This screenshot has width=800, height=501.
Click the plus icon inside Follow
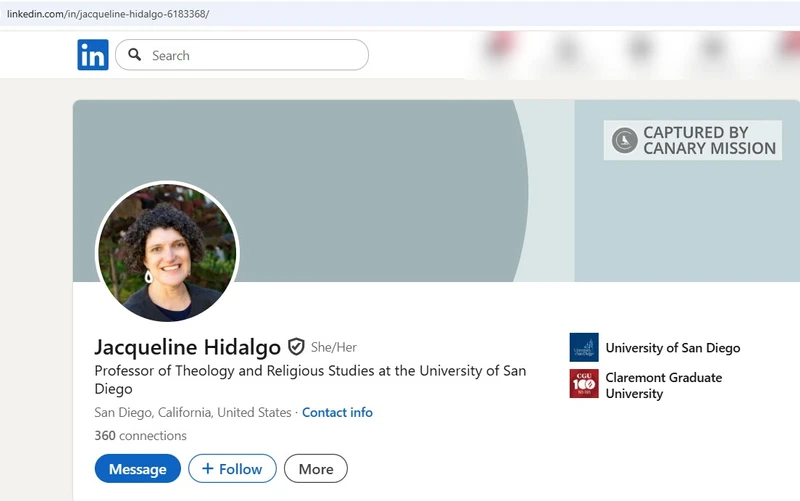tap(208, 468)
